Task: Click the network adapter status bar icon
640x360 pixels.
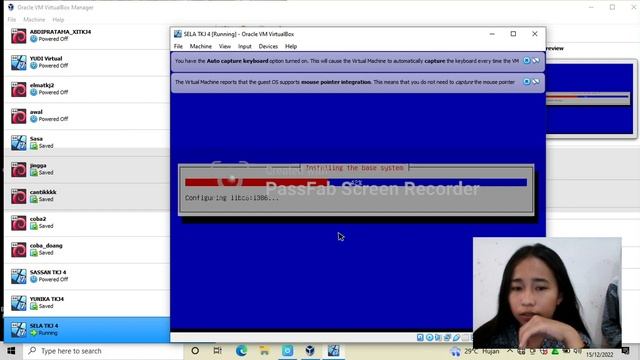Action: (x=447, y=338)
